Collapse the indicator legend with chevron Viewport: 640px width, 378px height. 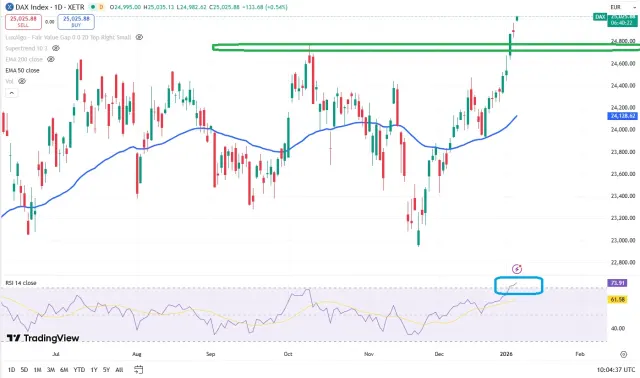[11, 93]
